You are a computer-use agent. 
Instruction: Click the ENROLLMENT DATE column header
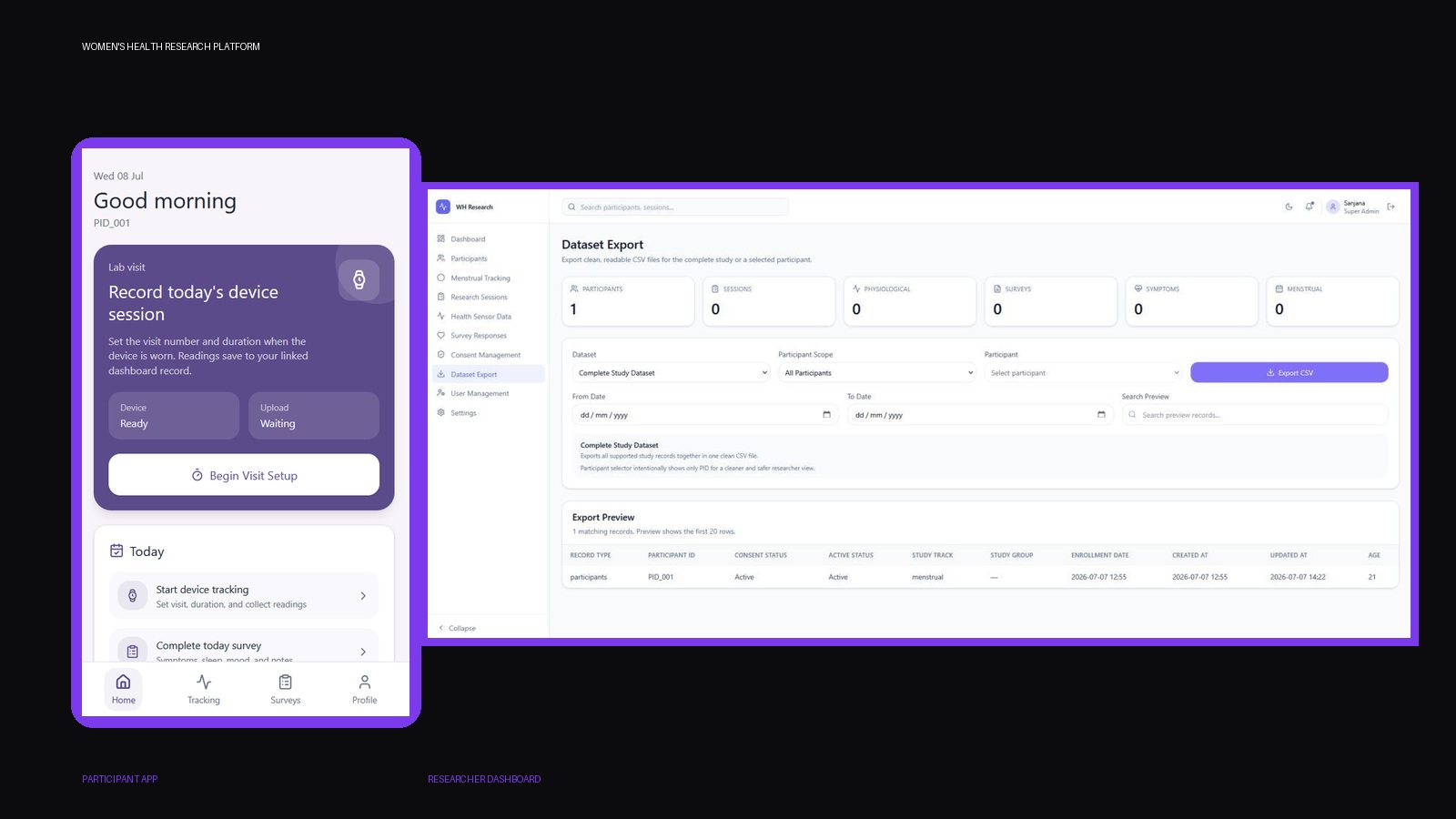1100,555
